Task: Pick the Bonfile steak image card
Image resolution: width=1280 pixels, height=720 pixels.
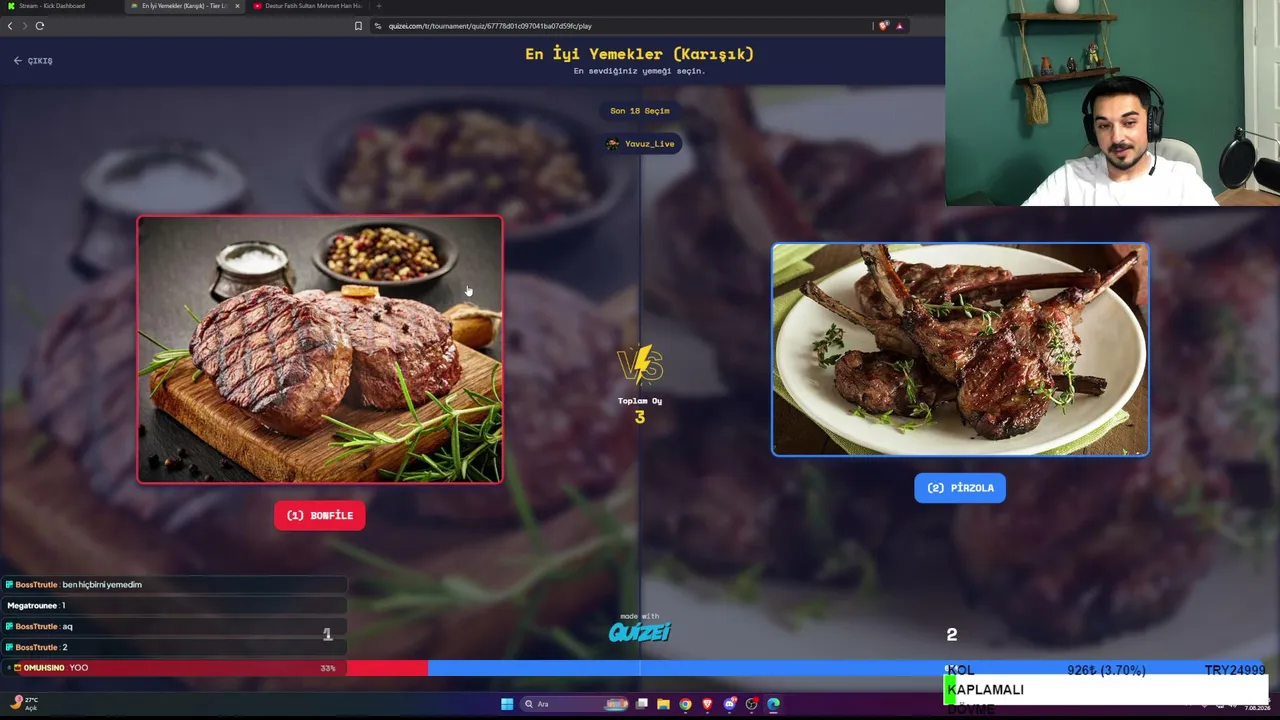Action: pos(320,350)
